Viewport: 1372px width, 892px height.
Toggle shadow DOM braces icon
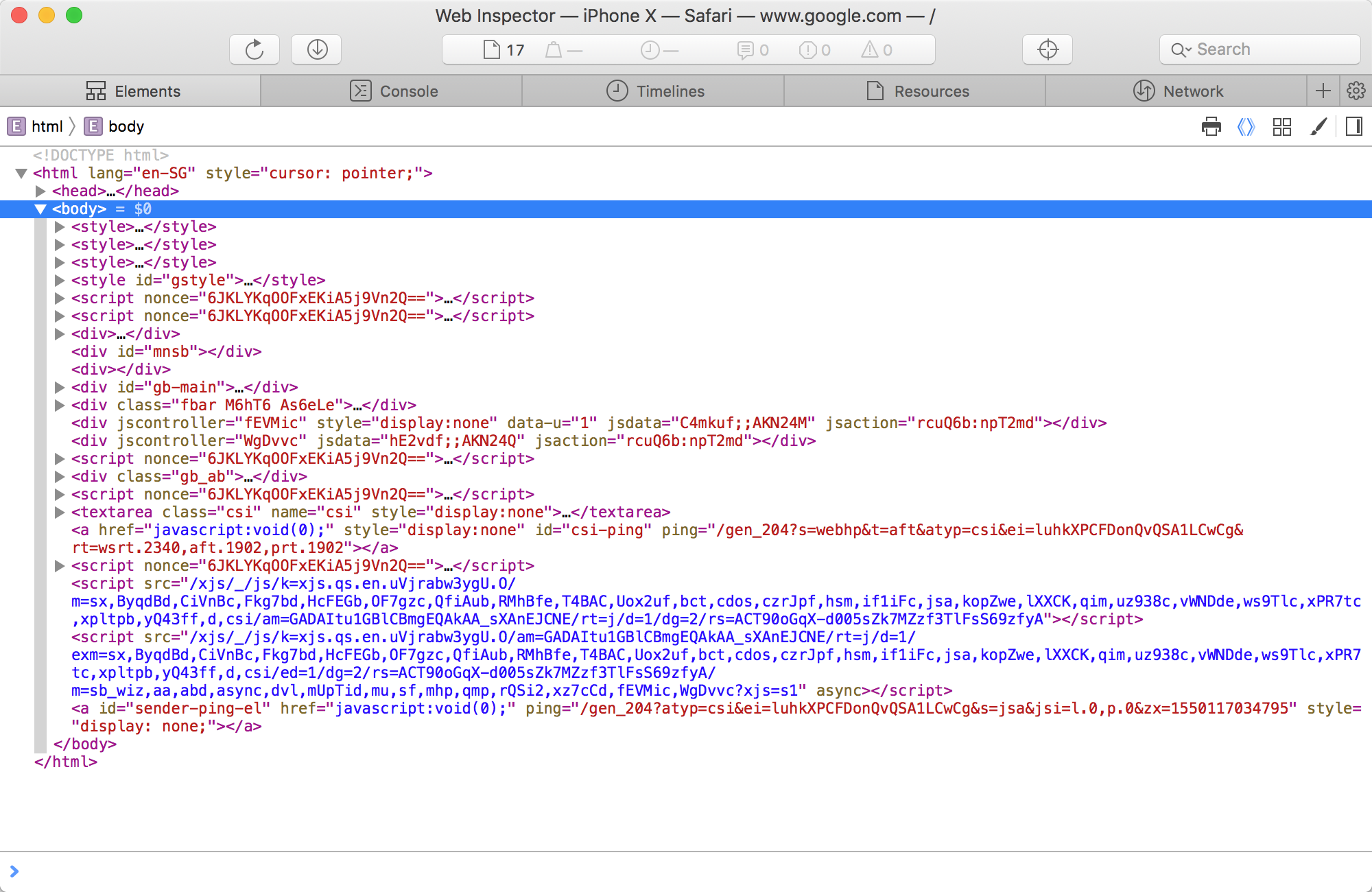(1246, 126)
